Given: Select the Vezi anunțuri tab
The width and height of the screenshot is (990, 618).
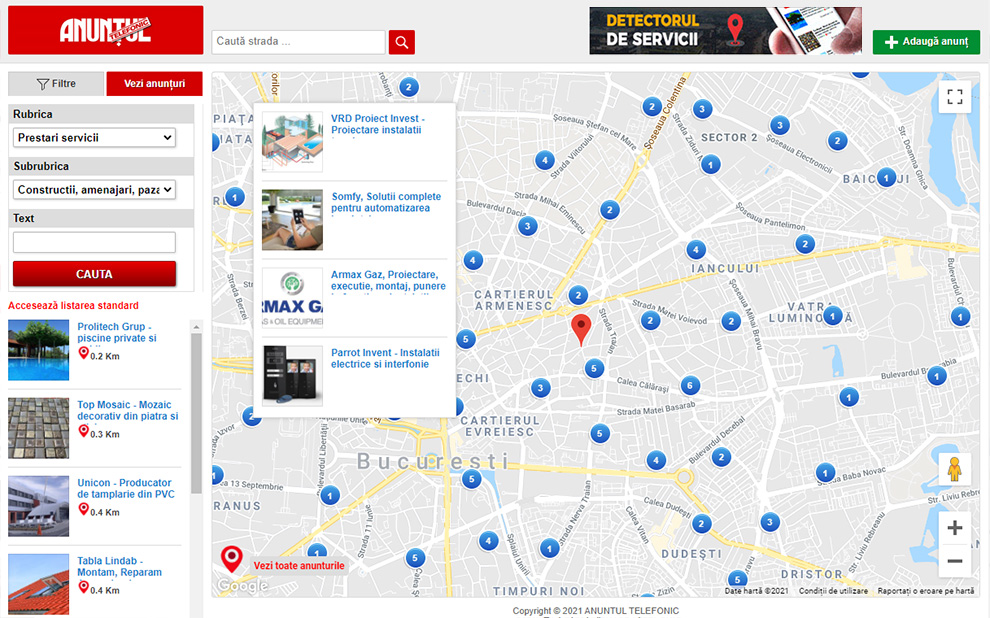Looking at the screenshot, I should 154,84.
